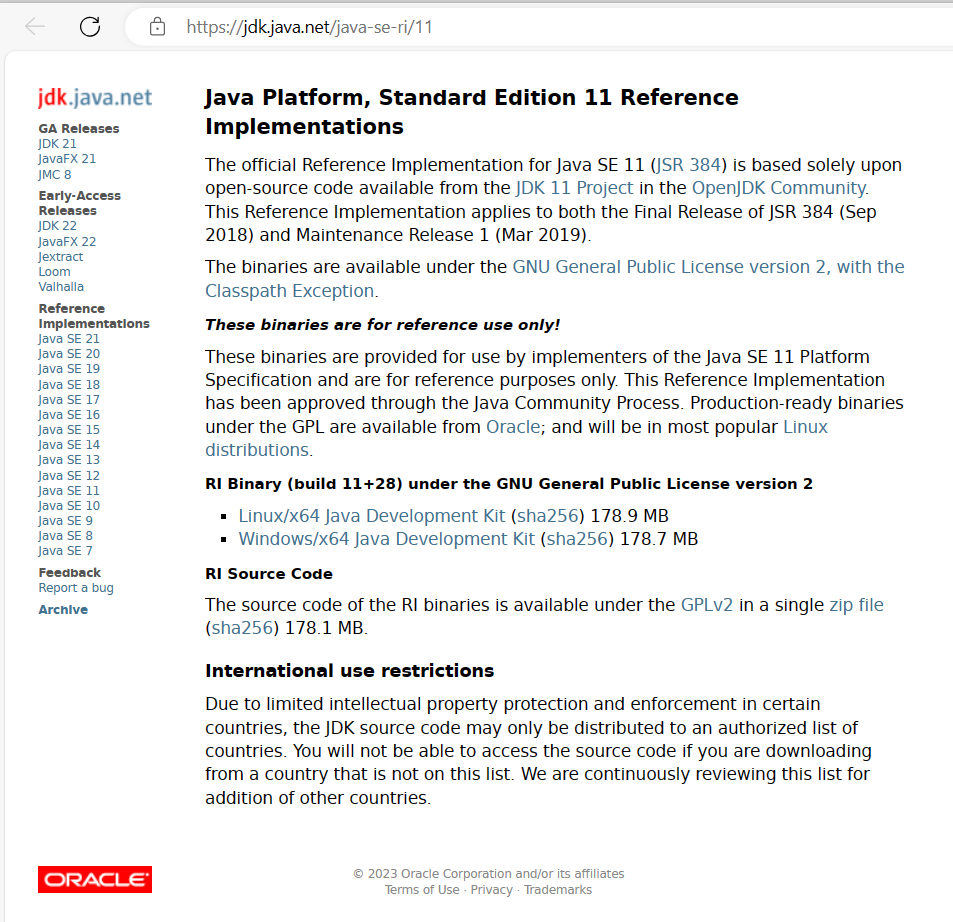This screenshot has width=953, height=922.
Task: Click 'These binaries are for reference use only!' text
Action: click(x=382, y=325)
